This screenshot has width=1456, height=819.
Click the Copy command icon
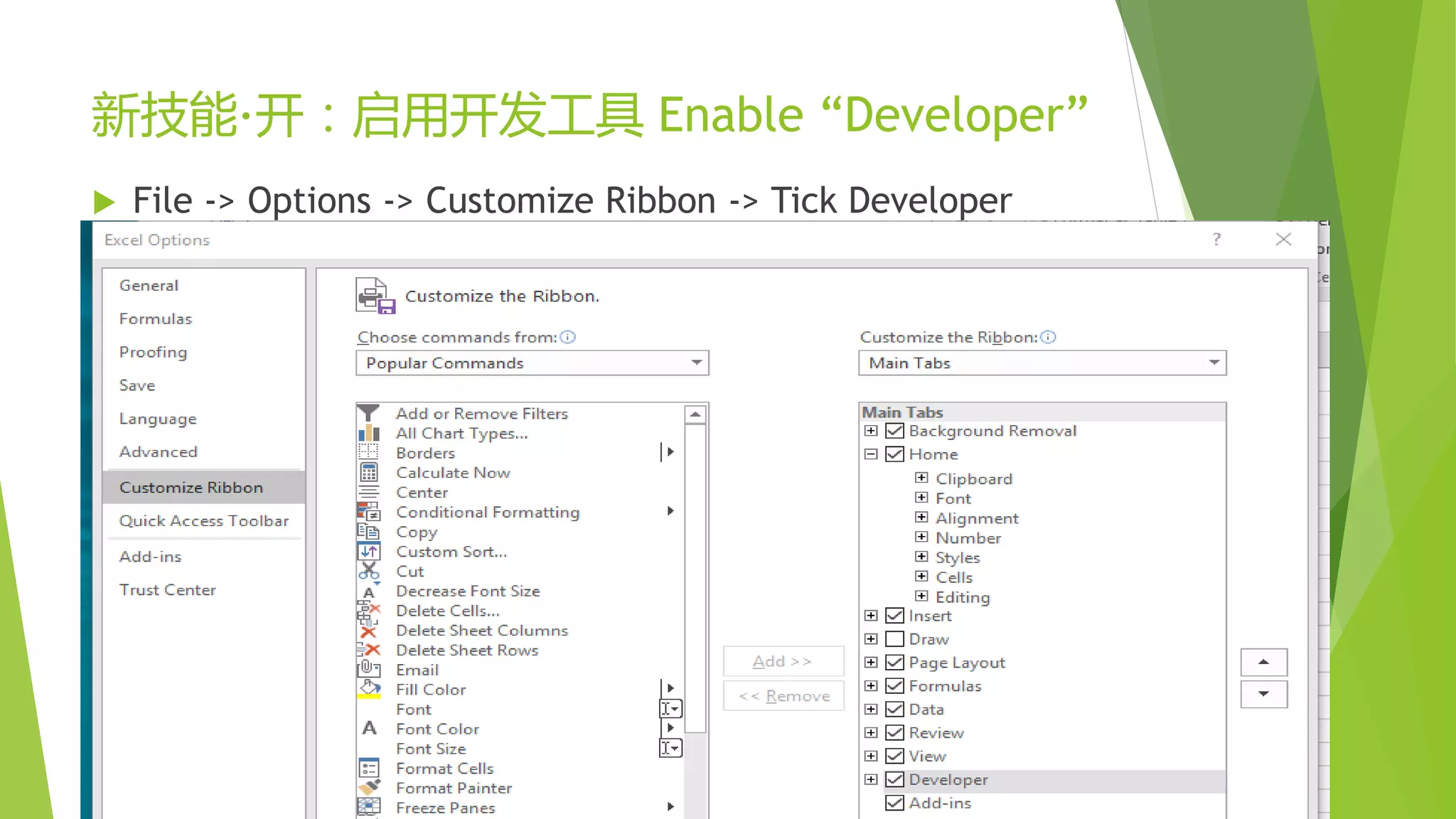pyautogui.click(x=368, y=532)
